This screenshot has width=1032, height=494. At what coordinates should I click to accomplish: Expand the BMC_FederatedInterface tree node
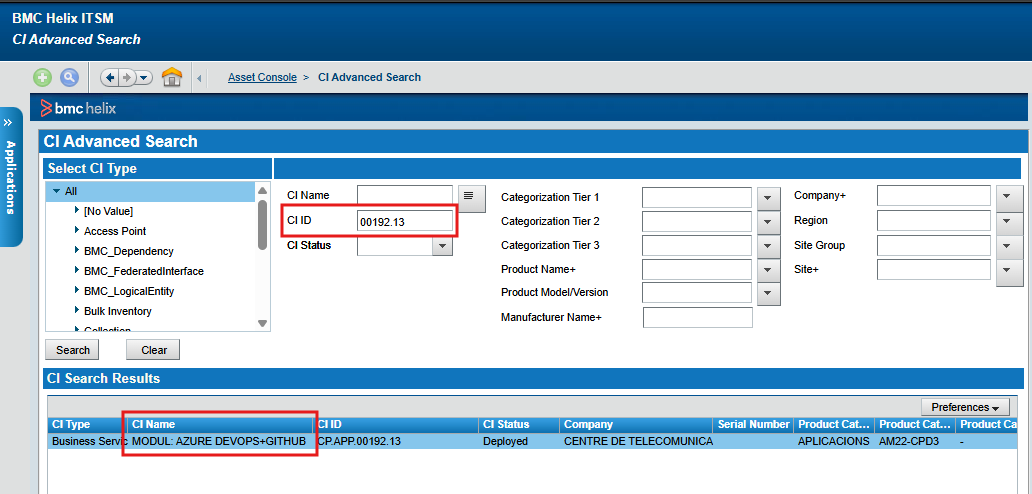click(x=78, y=271)
